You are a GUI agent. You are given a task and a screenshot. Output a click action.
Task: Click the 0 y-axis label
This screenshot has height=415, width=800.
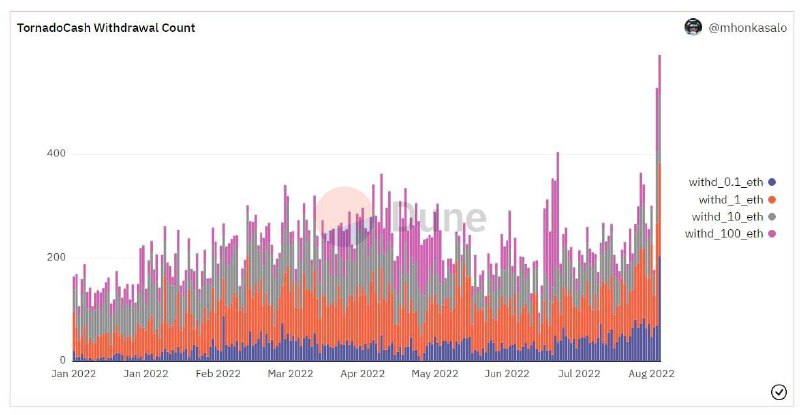(63, 360)
